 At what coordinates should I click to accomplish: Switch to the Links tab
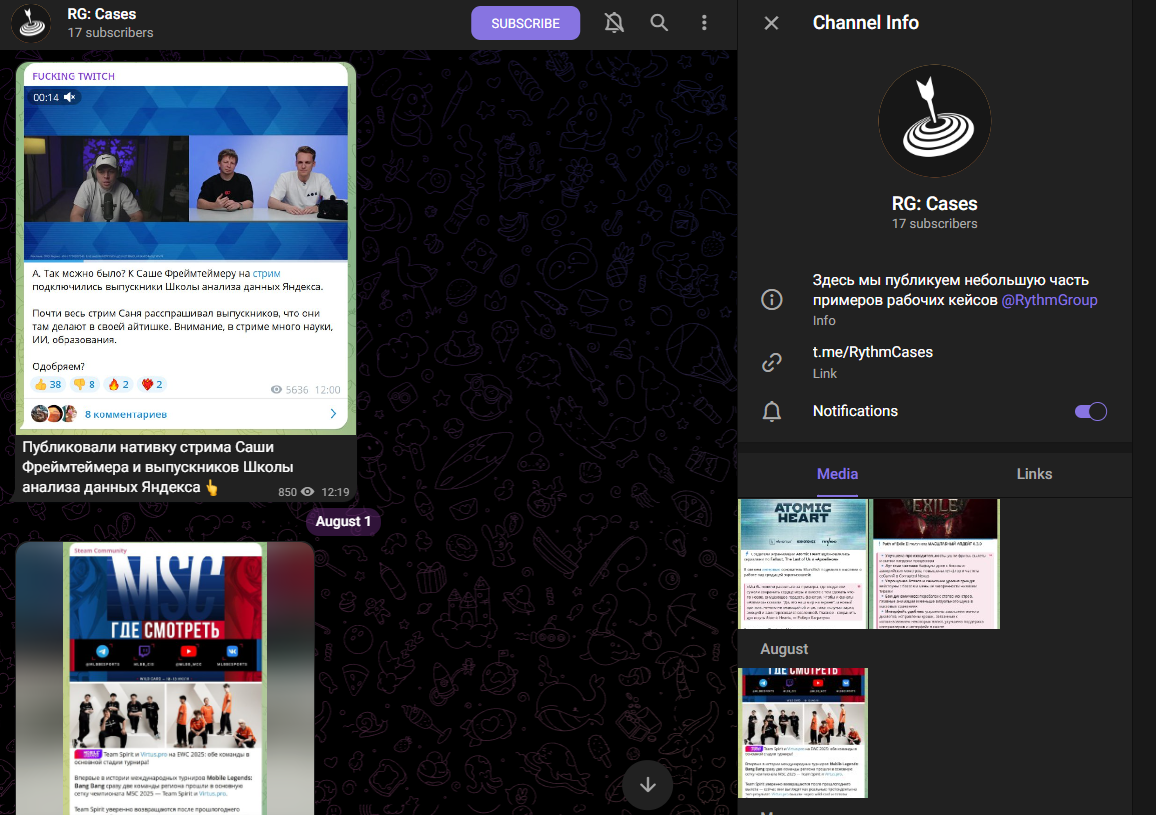1034,474
